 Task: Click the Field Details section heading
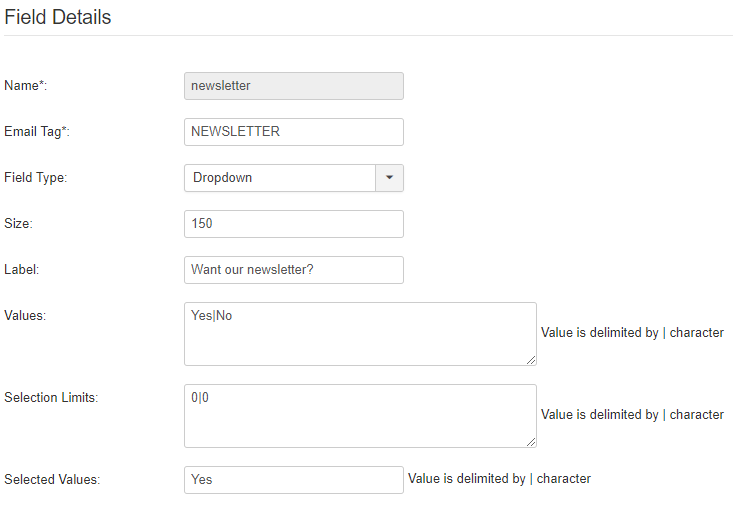point(58,17)
